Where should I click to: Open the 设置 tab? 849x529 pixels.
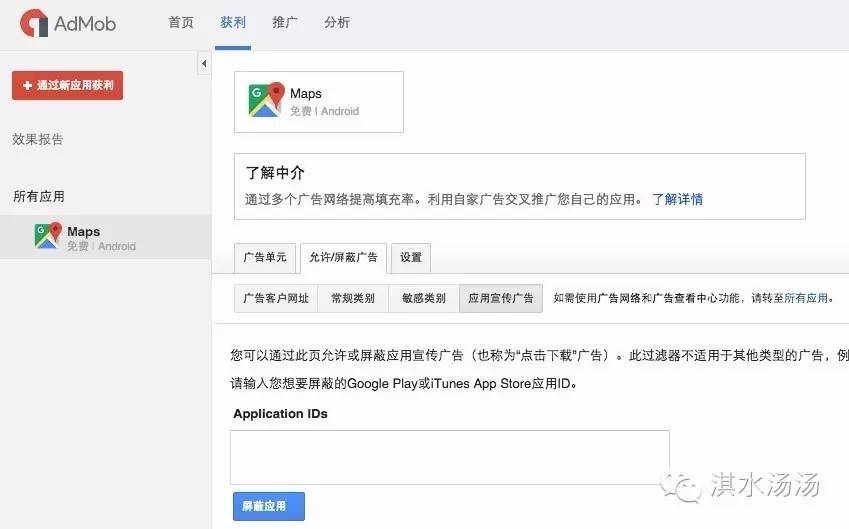coord(411,258)
